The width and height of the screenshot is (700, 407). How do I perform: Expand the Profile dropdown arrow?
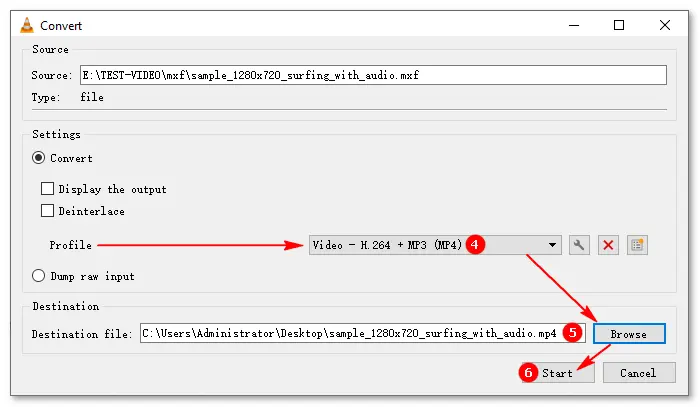pos(554,245)
